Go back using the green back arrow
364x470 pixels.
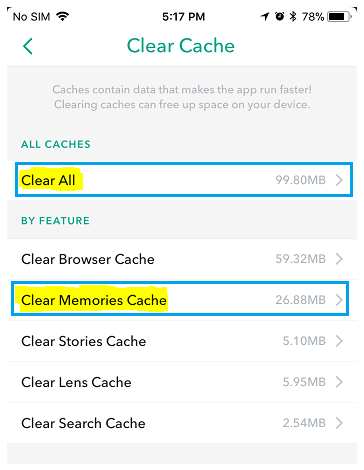click(28, 46)
